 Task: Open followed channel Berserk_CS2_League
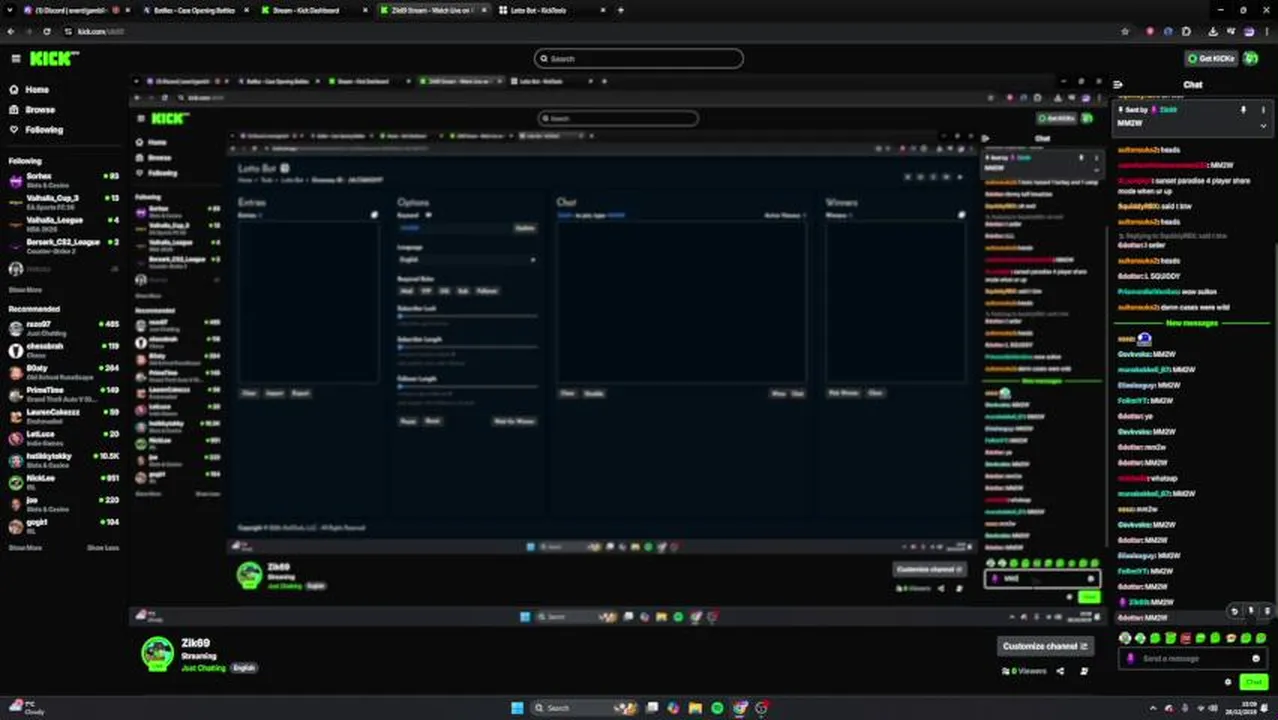point(62,246)
